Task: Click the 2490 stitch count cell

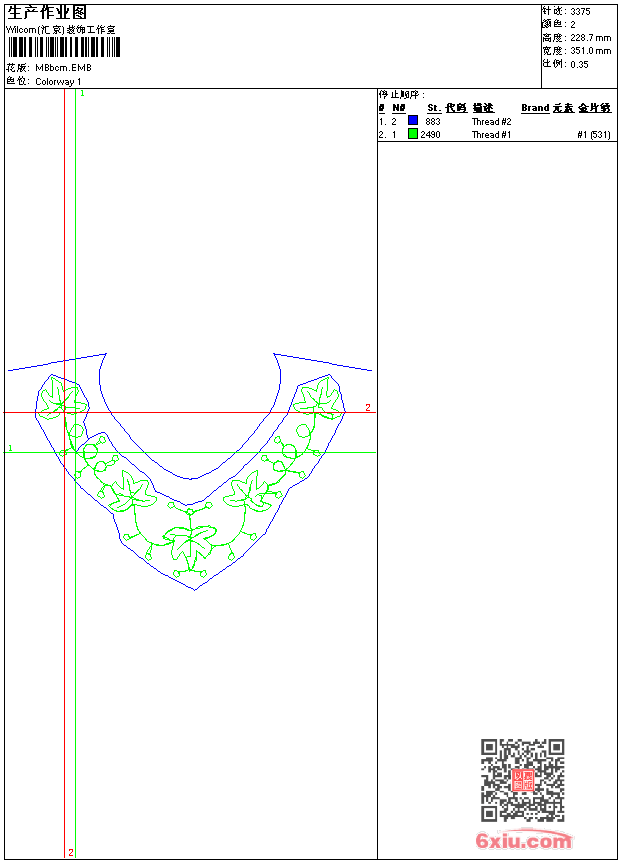Action: click(x=431, y=134)
